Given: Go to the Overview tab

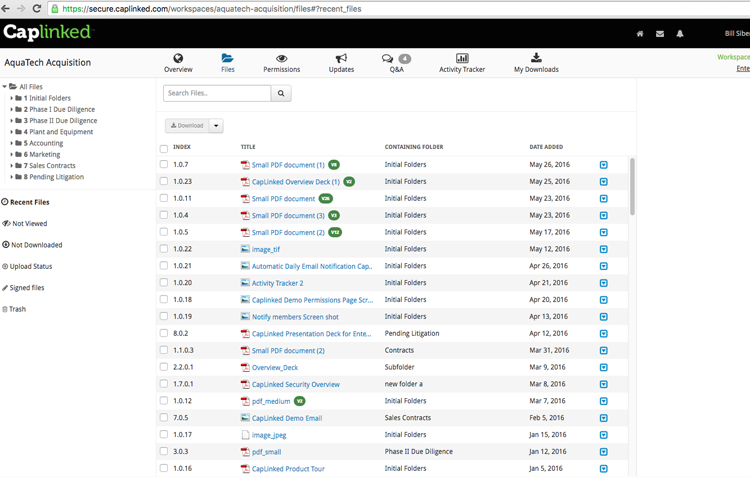Looking at the screenshot, I should [178, 63].
